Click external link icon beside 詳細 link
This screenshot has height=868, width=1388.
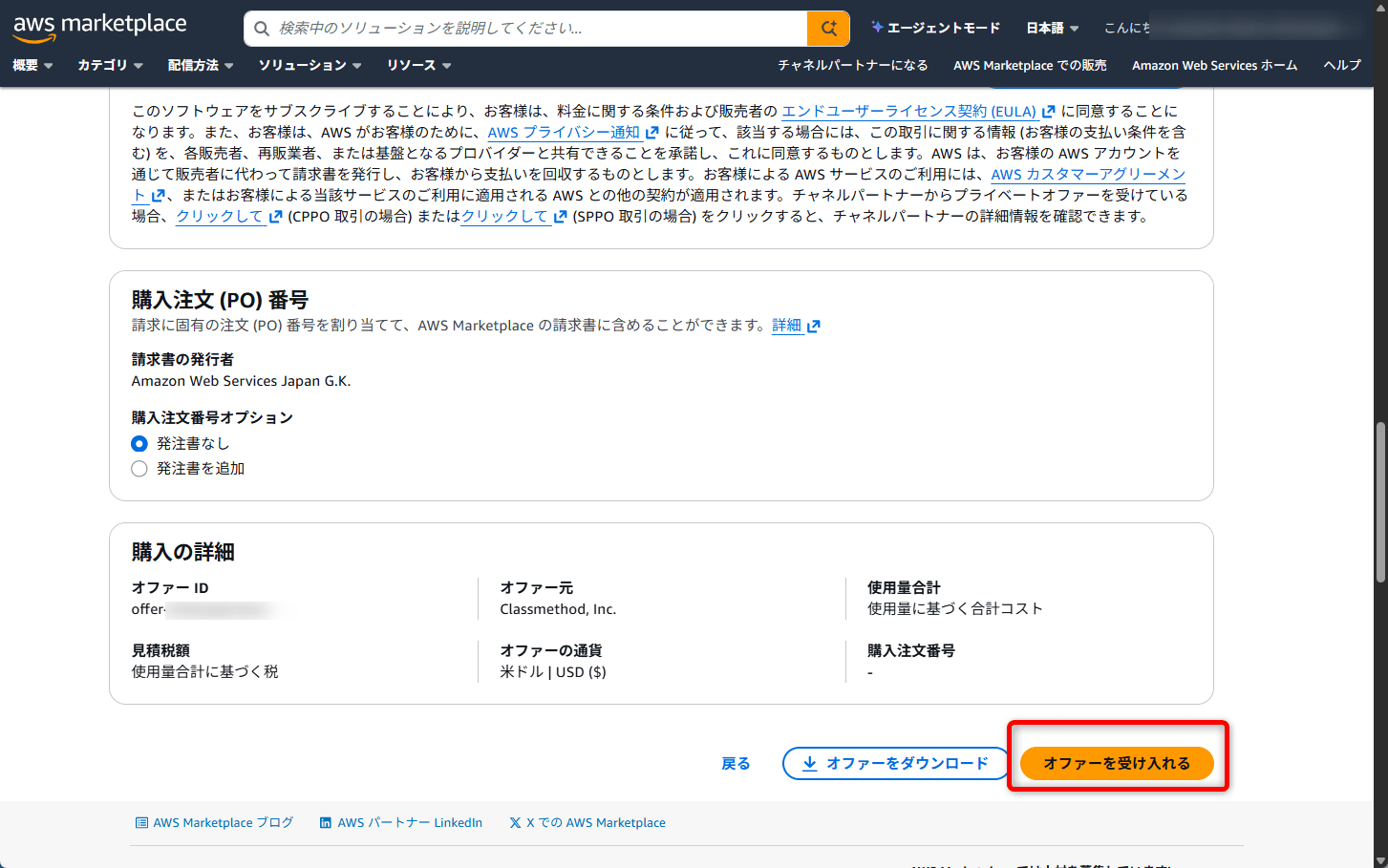click(x=814, y=327)
